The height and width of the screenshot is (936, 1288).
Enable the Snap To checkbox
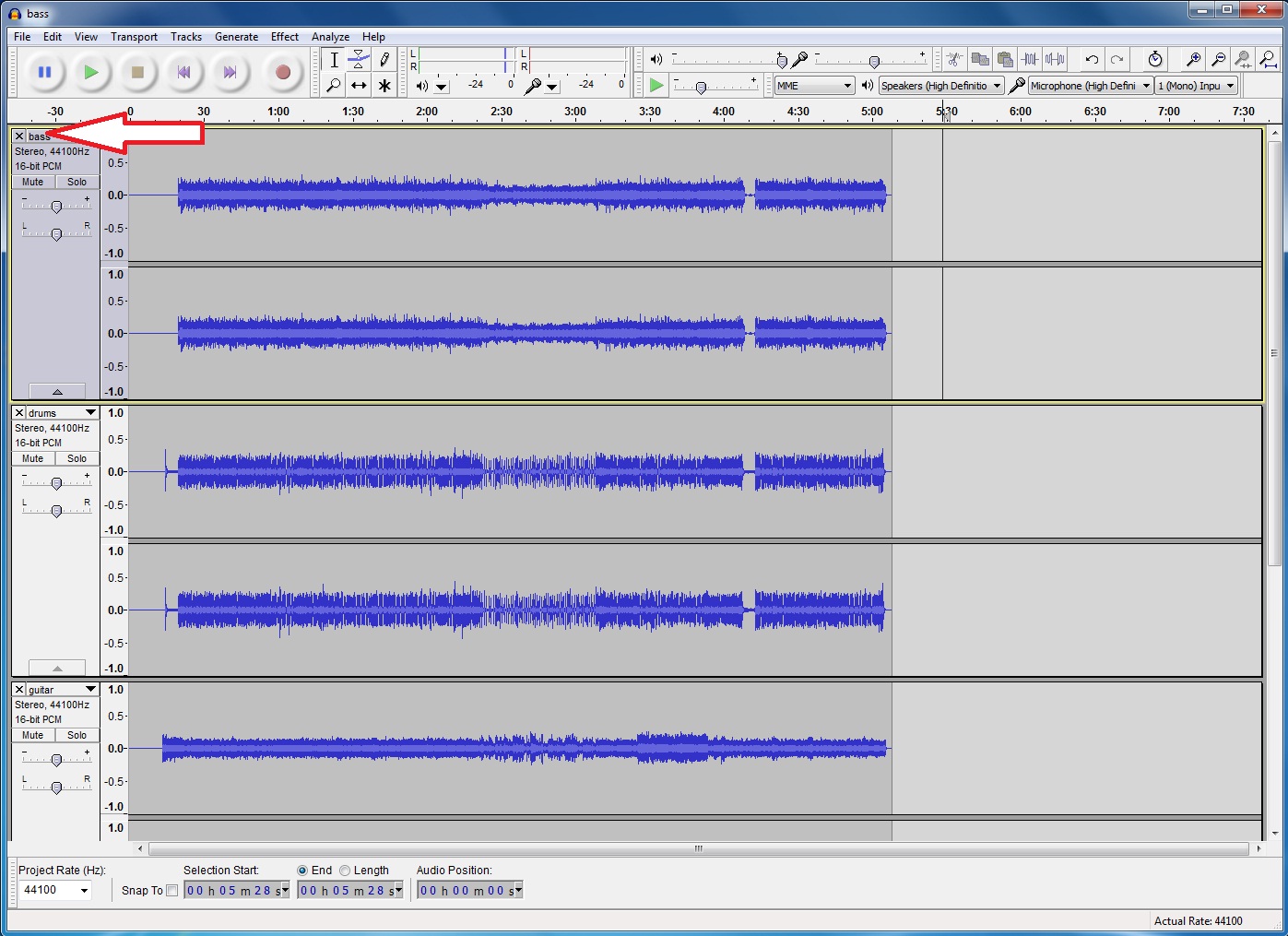(x=172, y=891)
